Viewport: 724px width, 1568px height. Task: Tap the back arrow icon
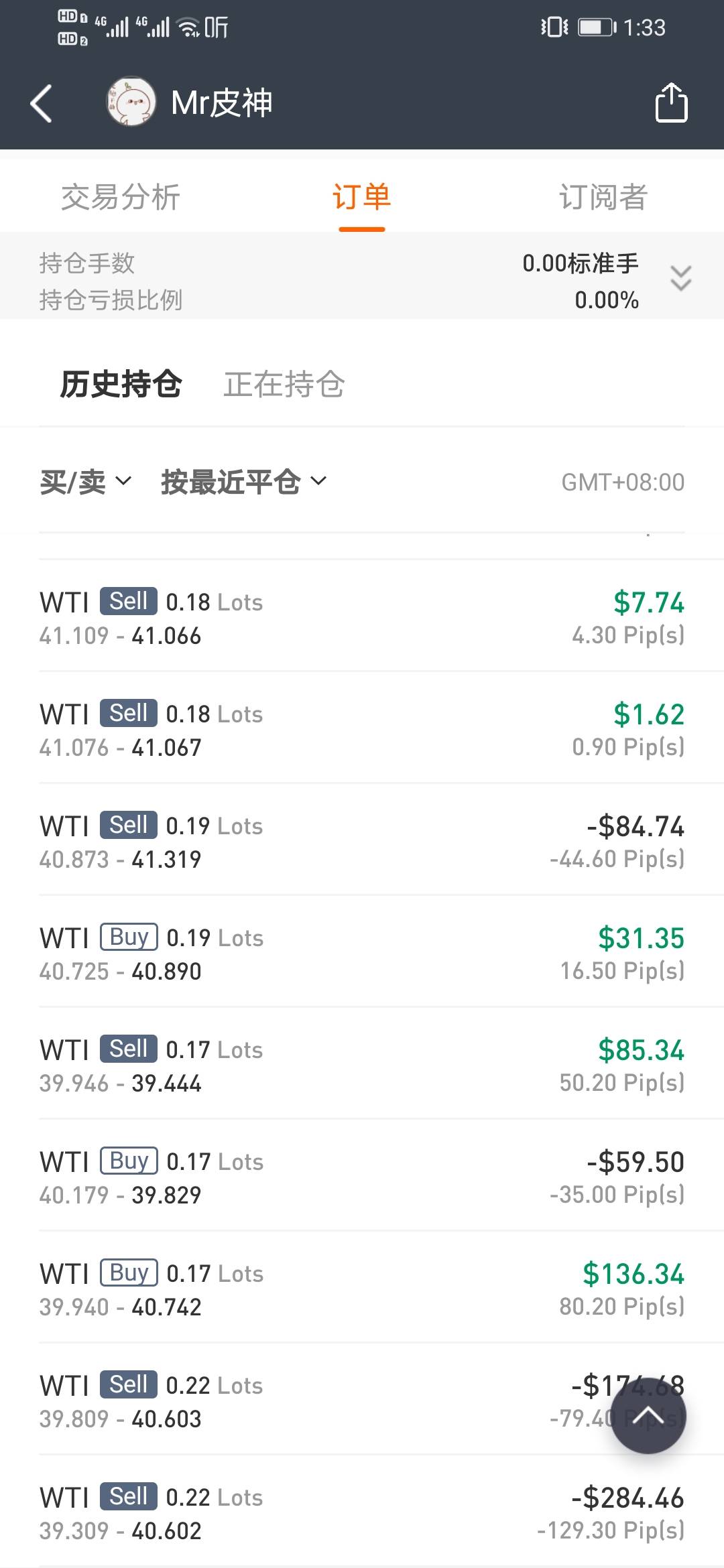point(42,104)
